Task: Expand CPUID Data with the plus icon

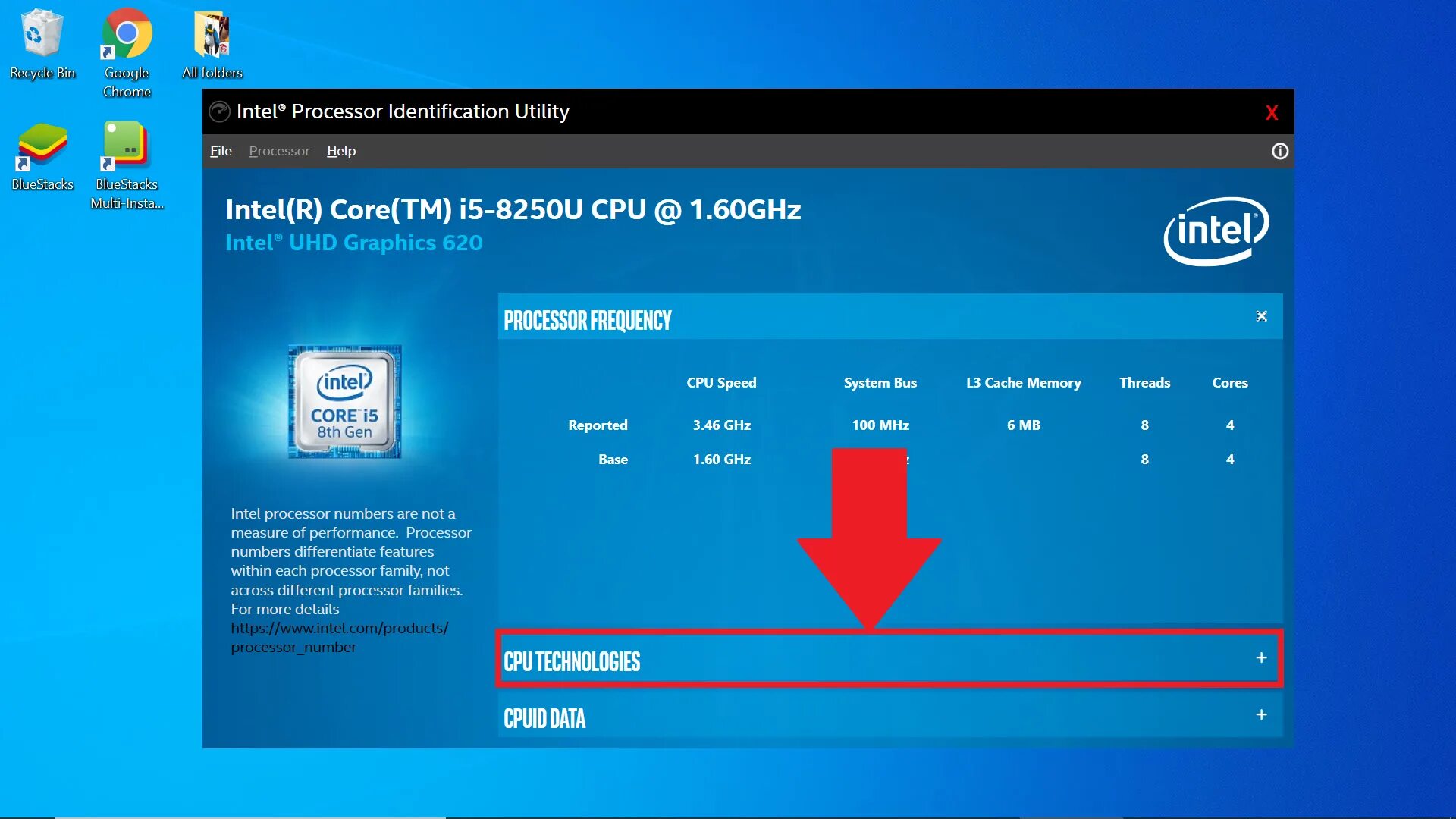Action: (x=1261, y=715)
